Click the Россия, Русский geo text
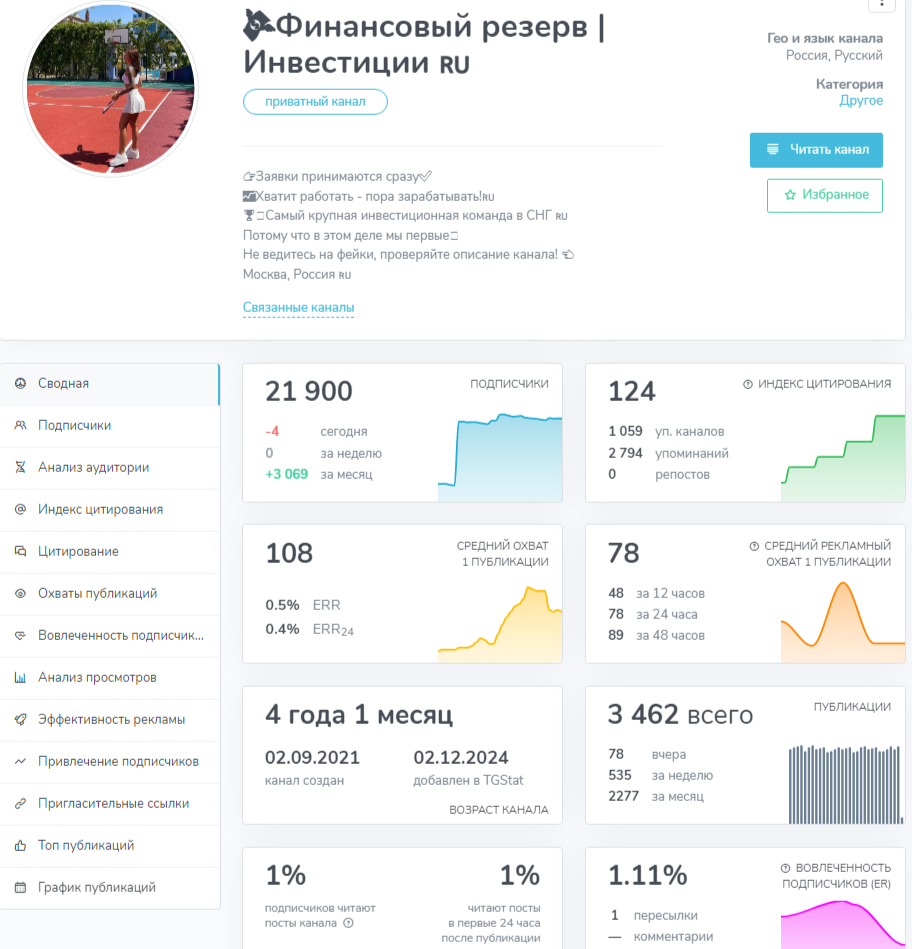Screen dimensions: 912x949 point(834,56)
